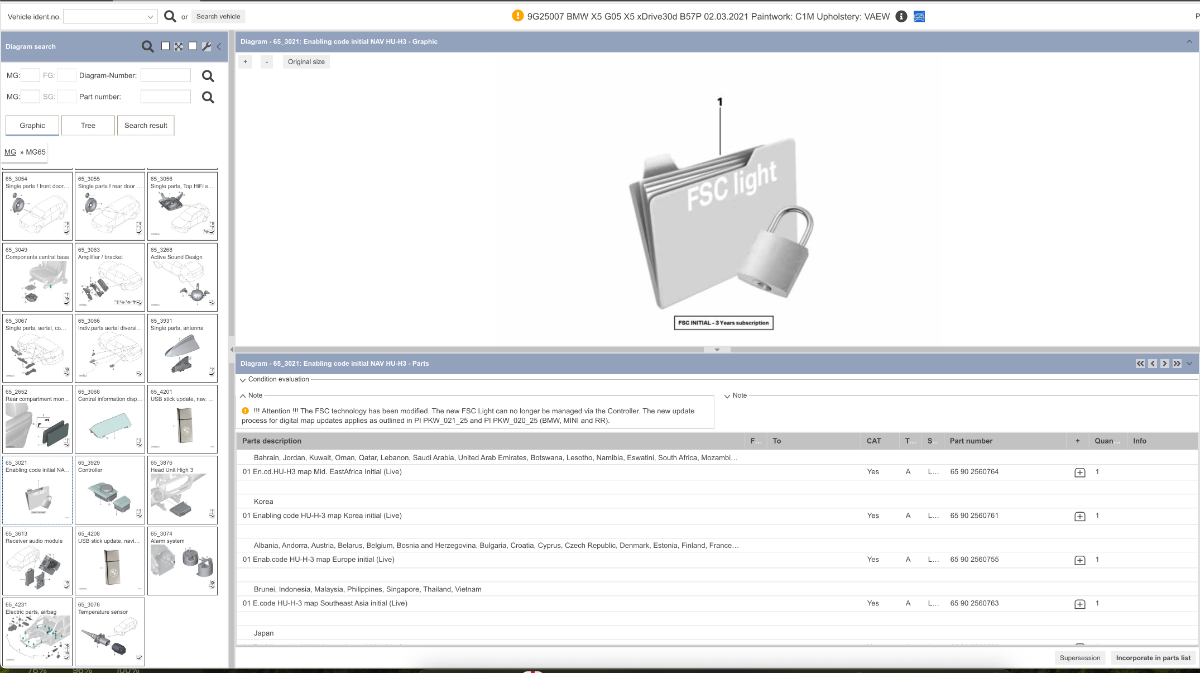Viewport: 1200px width, 673px height.
Task: Go to the next diagram arrow
Action: 1165,364
